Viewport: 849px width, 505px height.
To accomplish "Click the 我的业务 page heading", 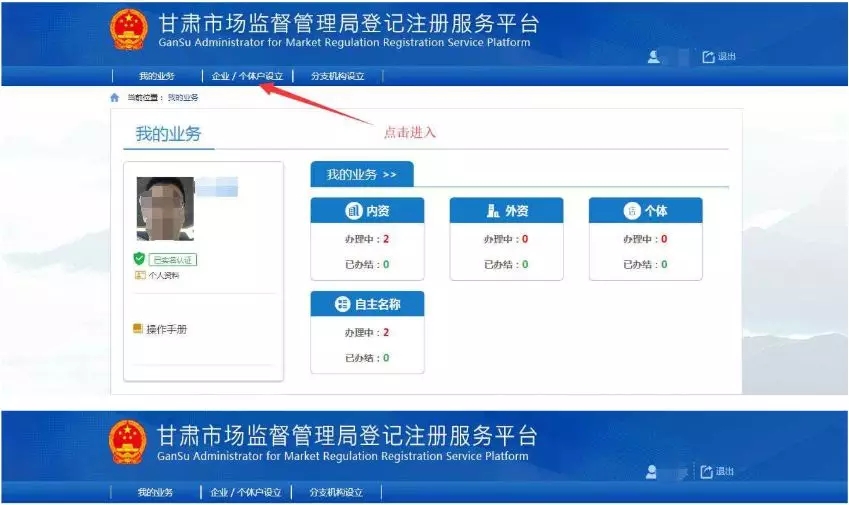I will [168, 134].
